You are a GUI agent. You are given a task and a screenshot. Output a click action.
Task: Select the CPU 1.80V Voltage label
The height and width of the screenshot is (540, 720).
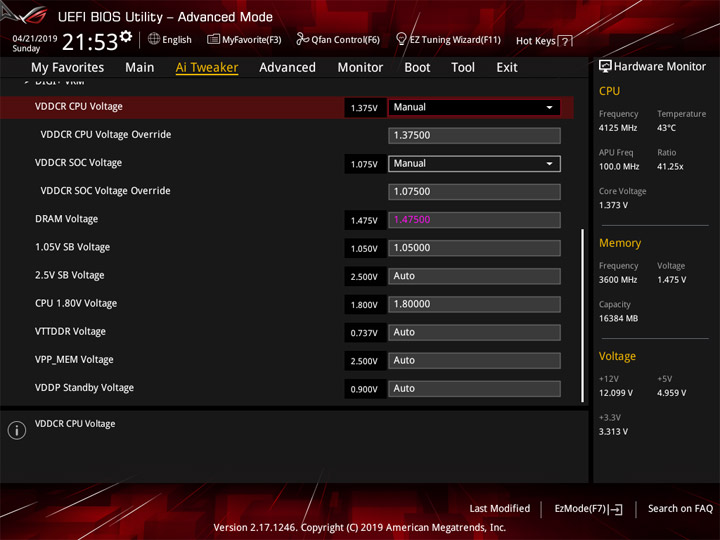[x=76, y=304]
